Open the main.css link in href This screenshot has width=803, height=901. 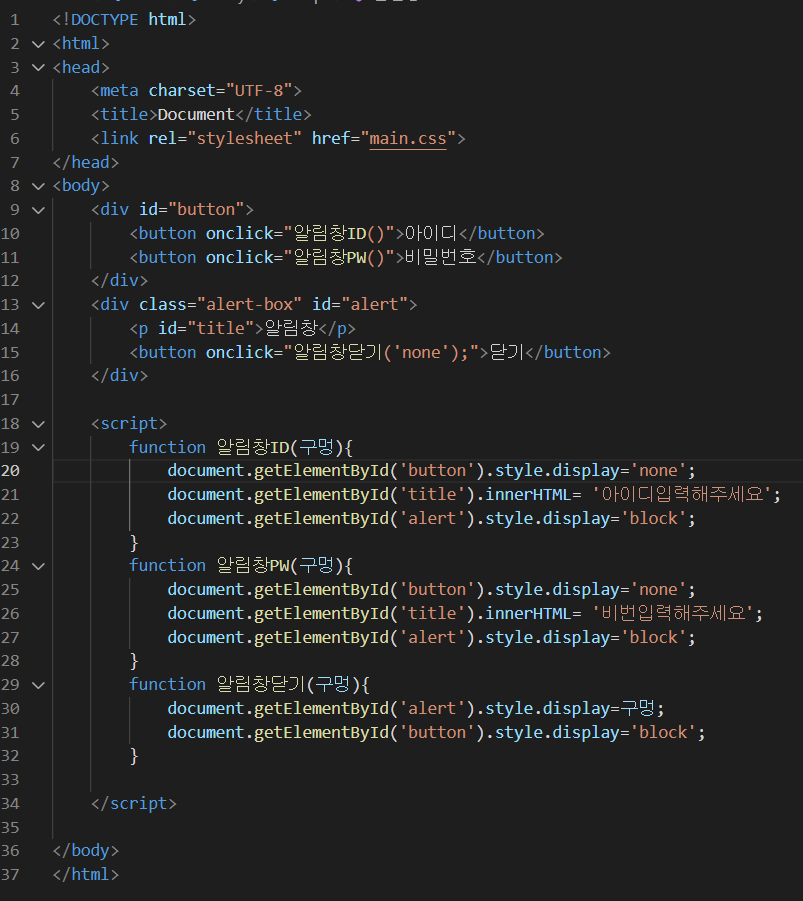click(x=408, y=138)
